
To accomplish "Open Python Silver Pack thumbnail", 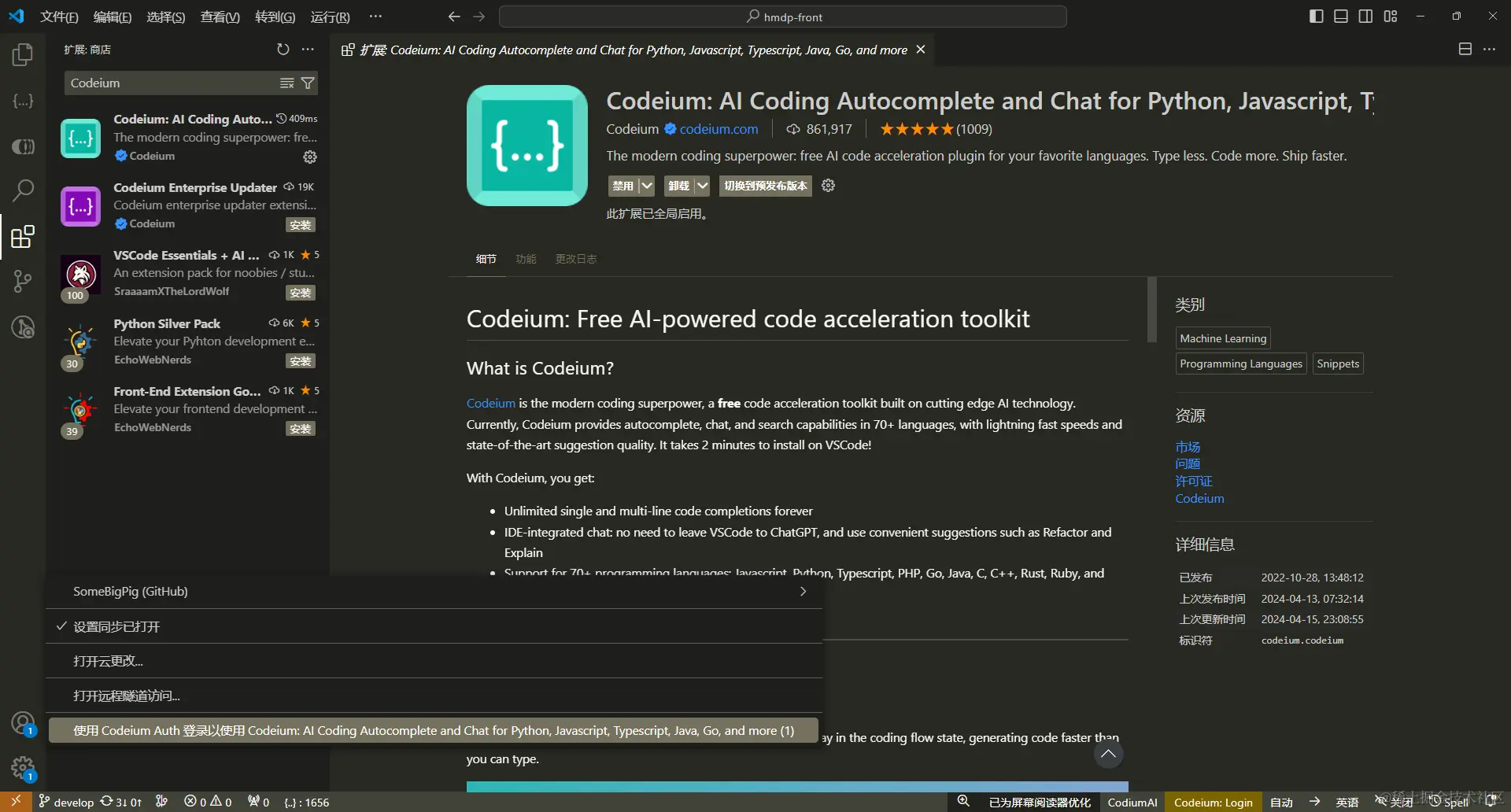I will (x=80, y=342).
